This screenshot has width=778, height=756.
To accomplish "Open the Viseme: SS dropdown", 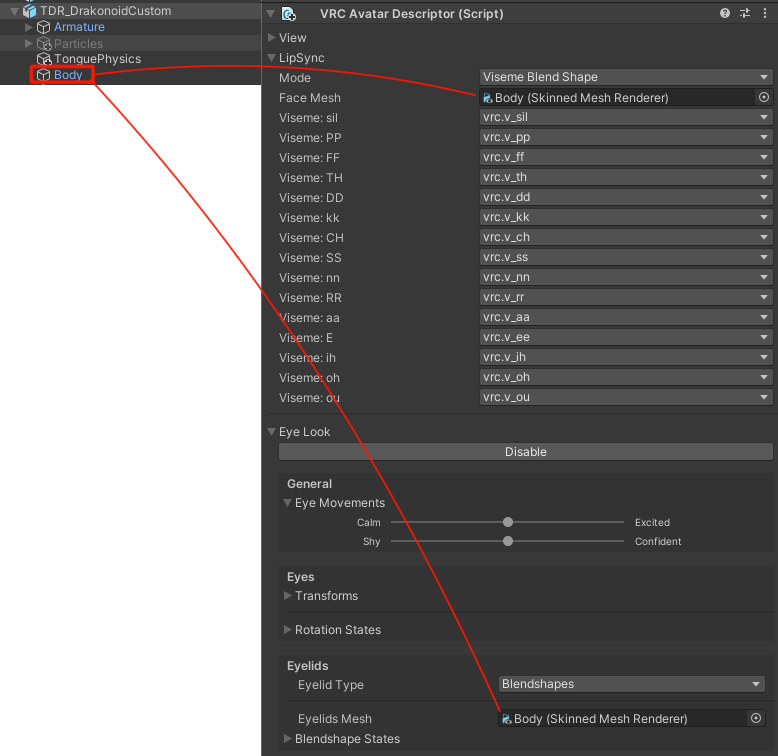I will [x=626, y=257].
